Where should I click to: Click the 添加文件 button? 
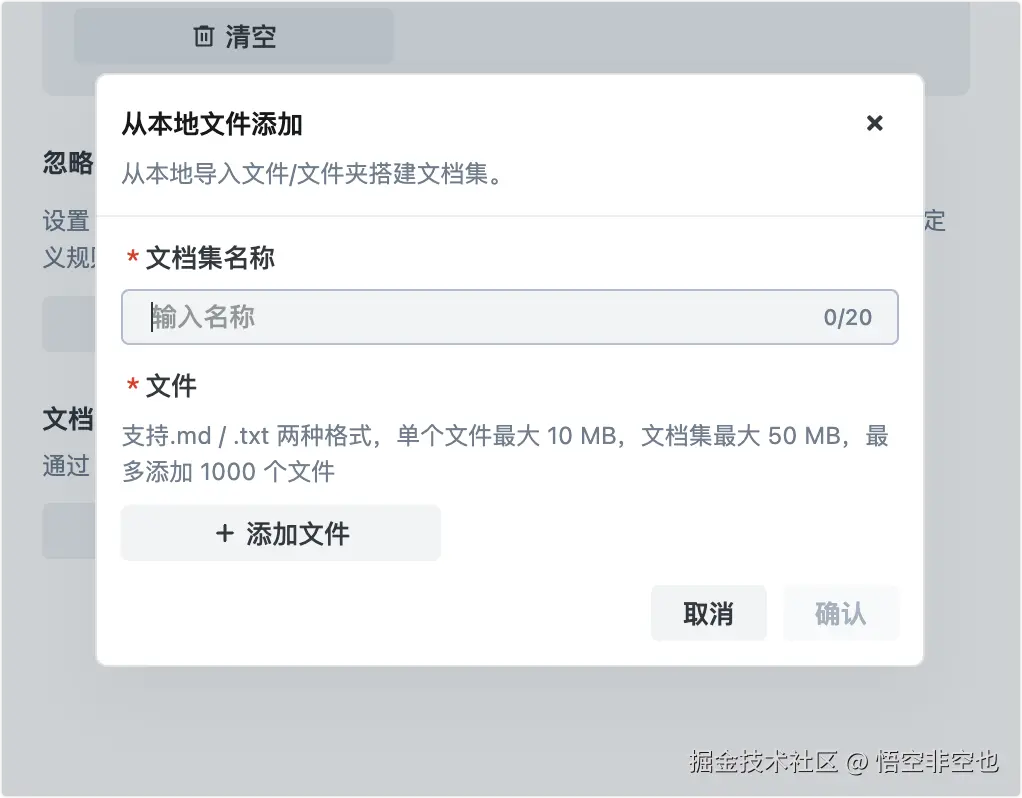[281, 533]
